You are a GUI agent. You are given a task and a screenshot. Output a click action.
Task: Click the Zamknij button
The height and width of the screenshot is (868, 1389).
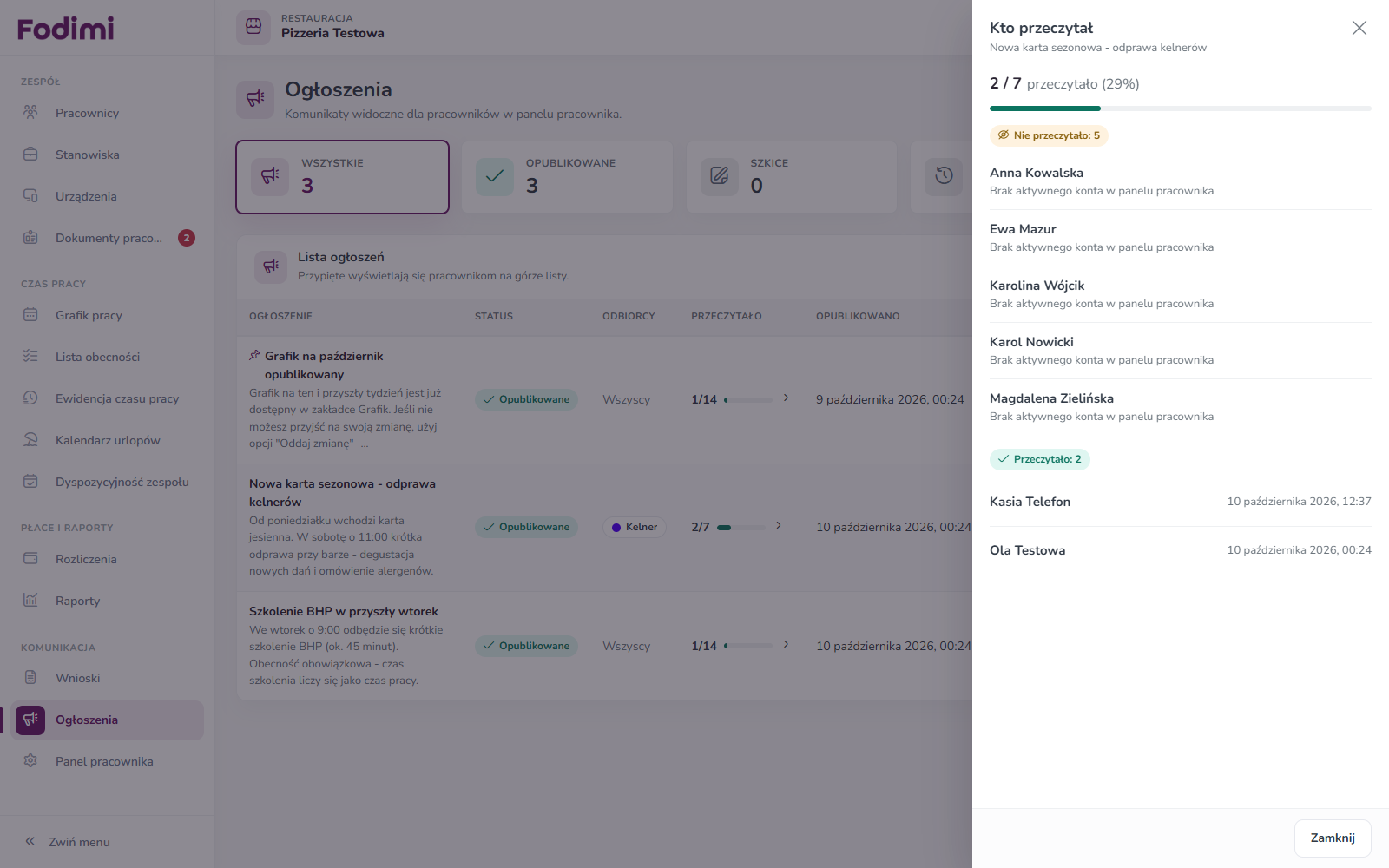click(1333, 838)
